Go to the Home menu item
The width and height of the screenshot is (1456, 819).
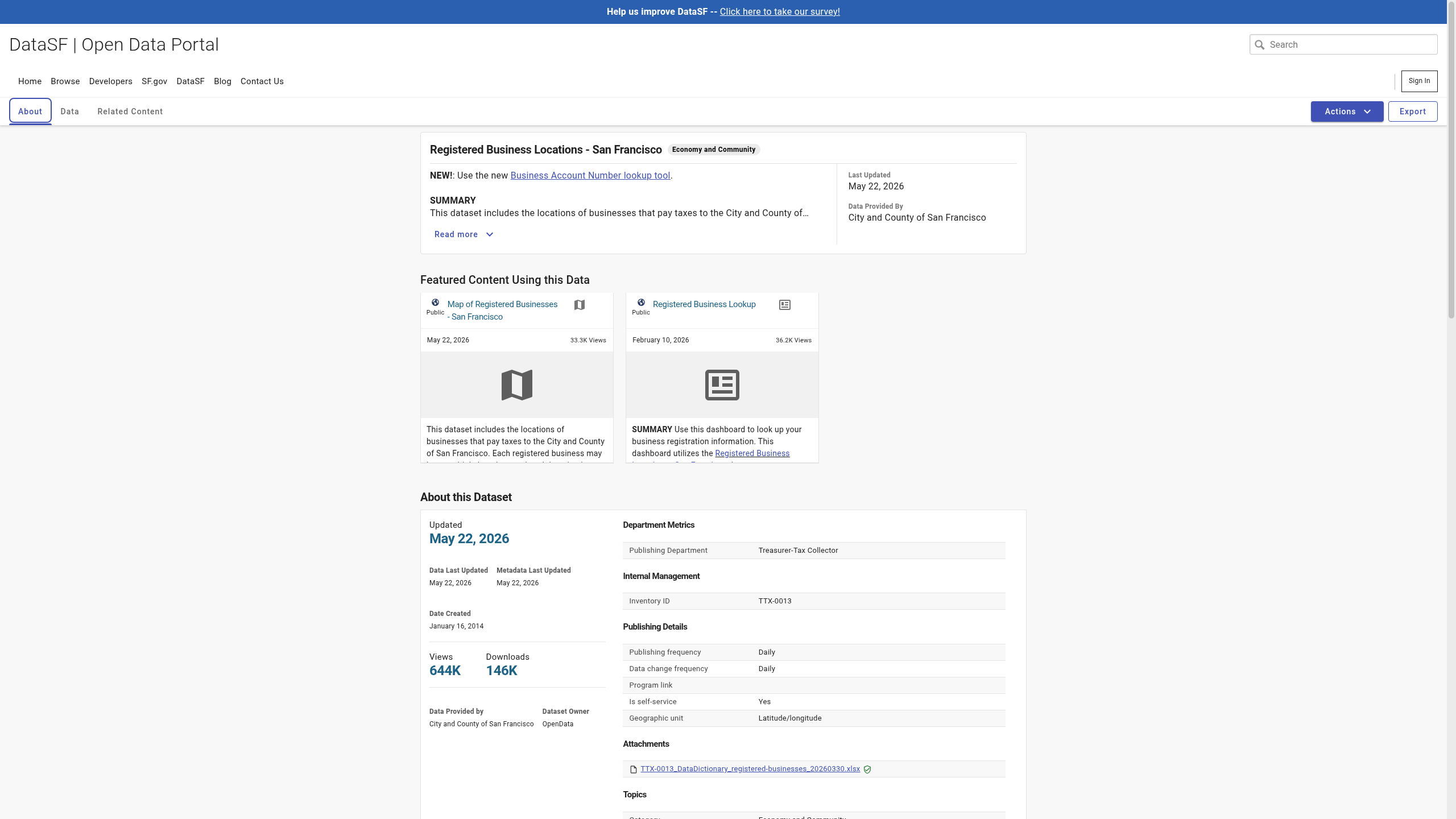(x=30, y=81)
